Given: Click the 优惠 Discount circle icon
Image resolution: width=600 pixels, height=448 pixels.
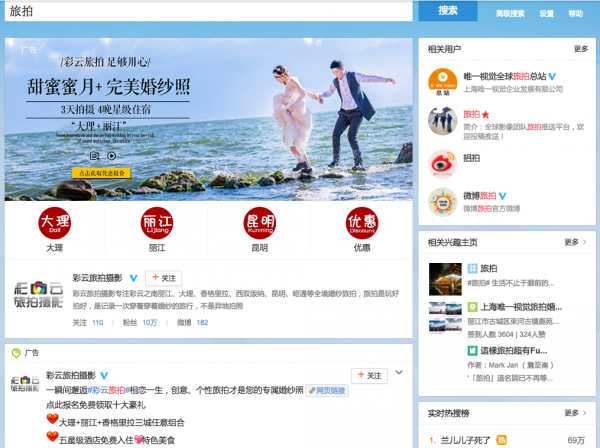Looking at the screenshot, I should (361, 222).
